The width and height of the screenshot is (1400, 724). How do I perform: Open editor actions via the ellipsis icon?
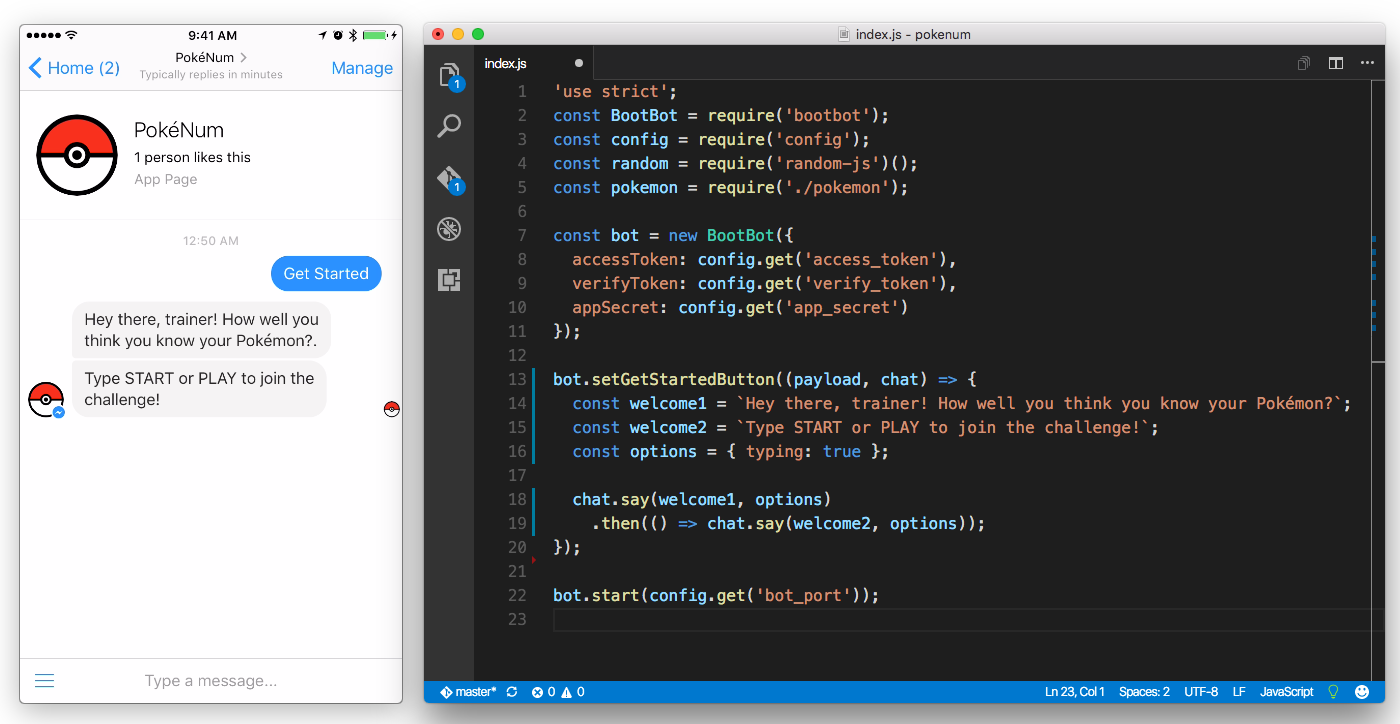pyautogui.click(x=1367, y=62)
